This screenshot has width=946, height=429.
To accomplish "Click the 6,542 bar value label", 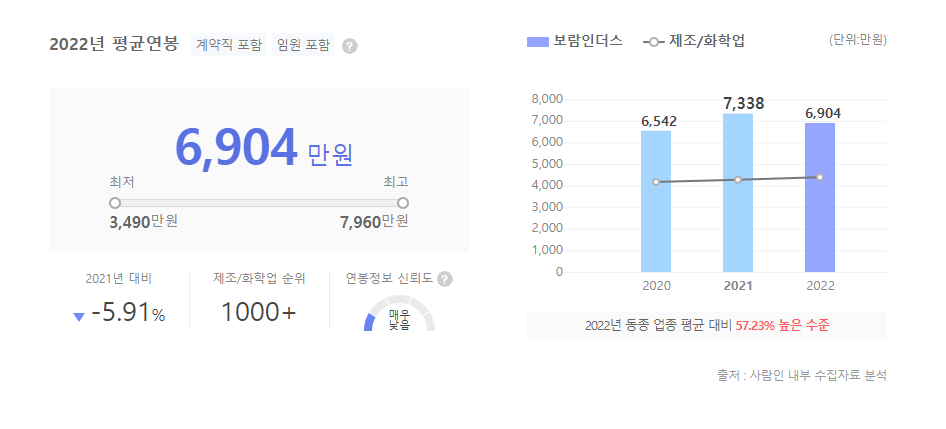I will pyautogui.click(x=659, y=122).
